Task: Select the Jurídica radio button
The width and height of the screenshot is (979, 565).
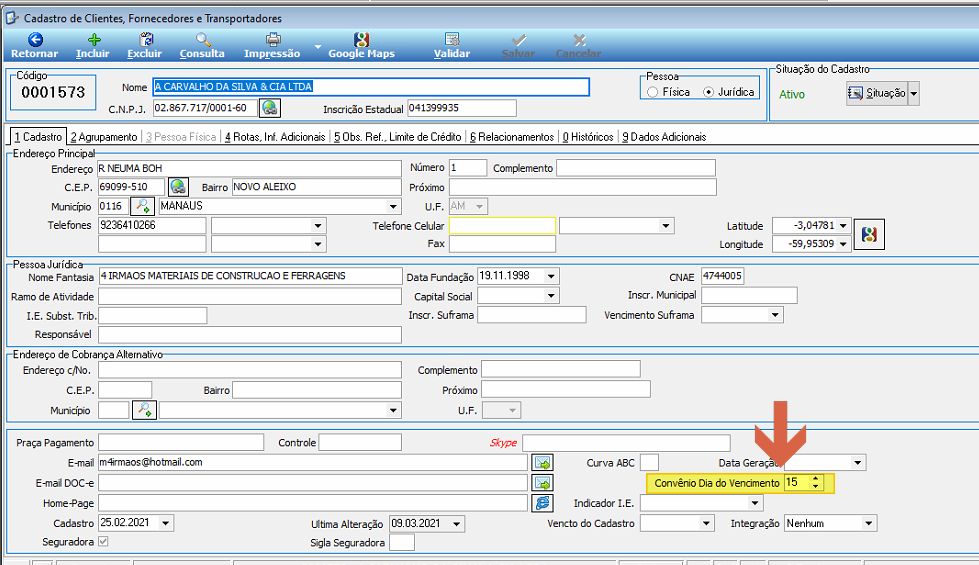Action: pyautogui.click(x=709, y=92)
